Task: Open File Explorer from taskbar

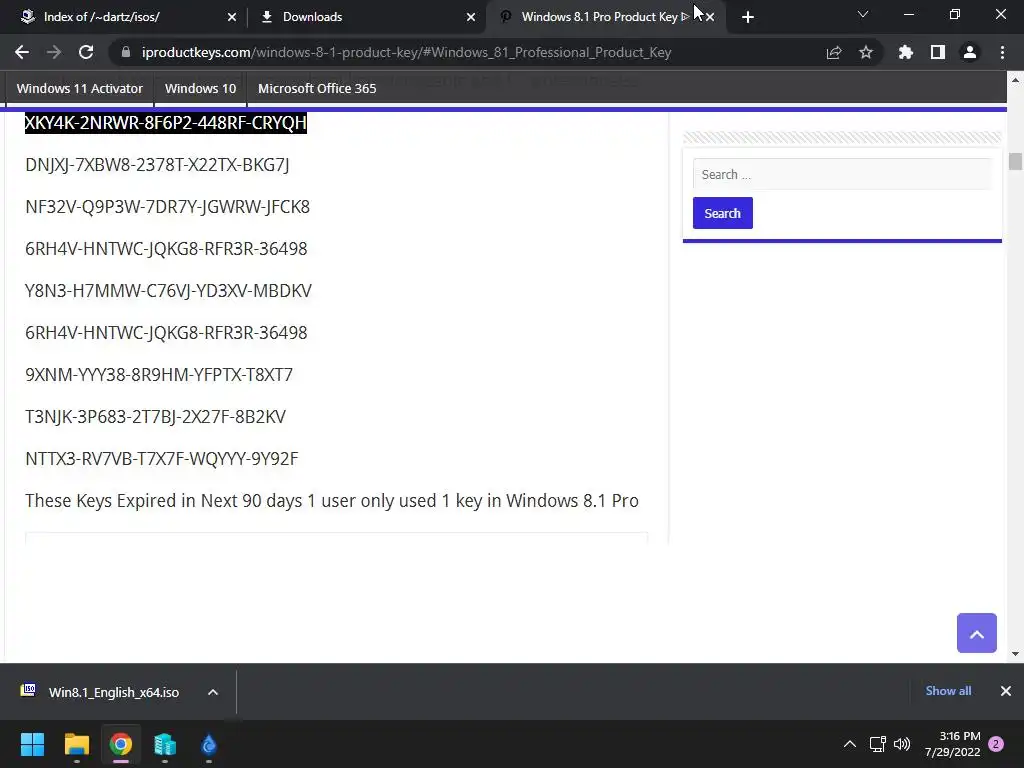Action: pyautogui.click(x=76, y=744)
